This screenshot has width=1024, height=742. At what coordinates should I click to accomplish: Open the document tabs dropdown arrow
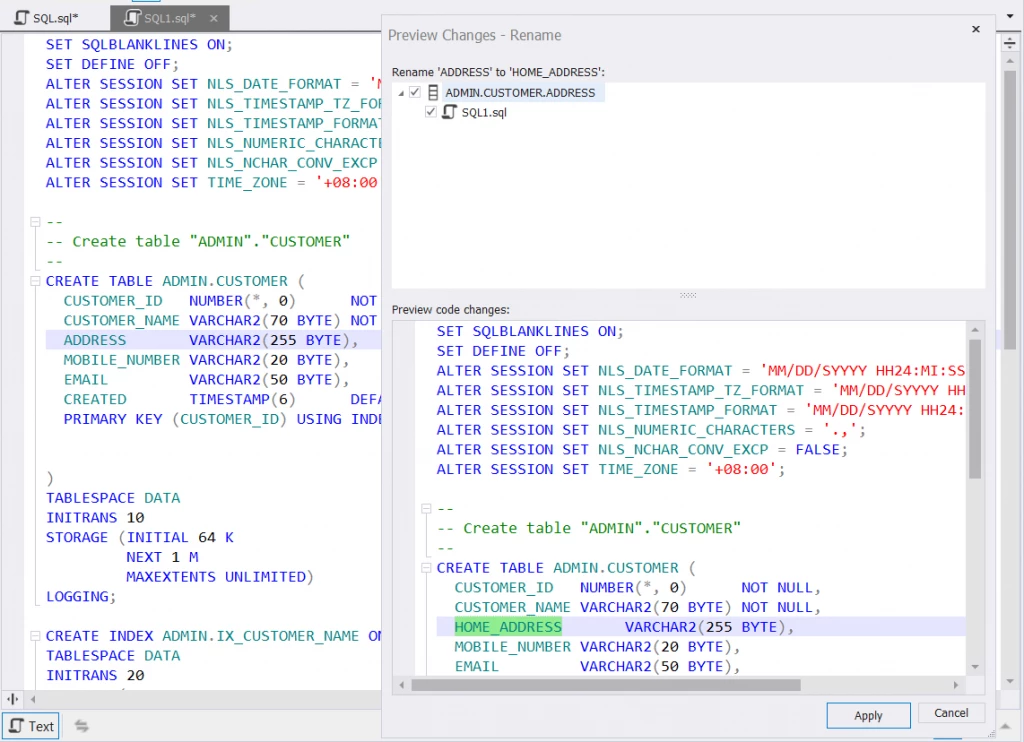pos(1010,16)
